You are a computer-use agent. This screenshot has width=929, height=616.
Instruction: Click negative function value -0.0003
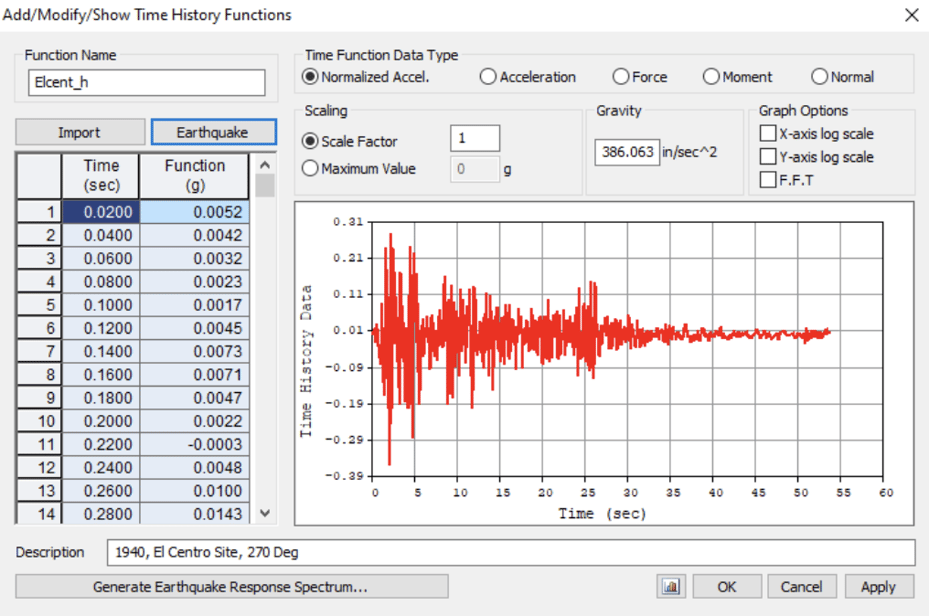pos(194,444)
